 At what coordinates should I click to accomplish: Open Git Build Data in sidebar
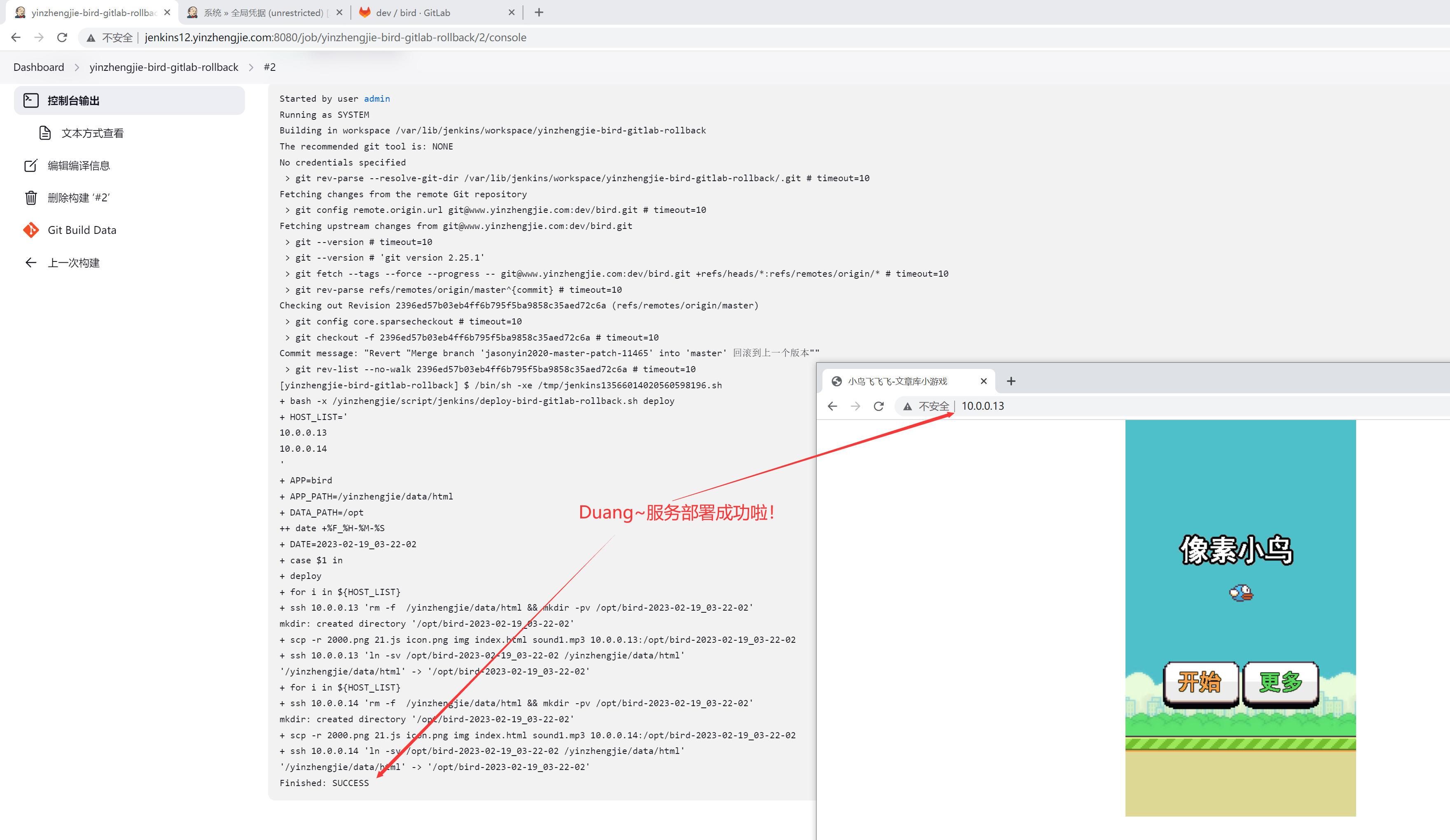82,230
